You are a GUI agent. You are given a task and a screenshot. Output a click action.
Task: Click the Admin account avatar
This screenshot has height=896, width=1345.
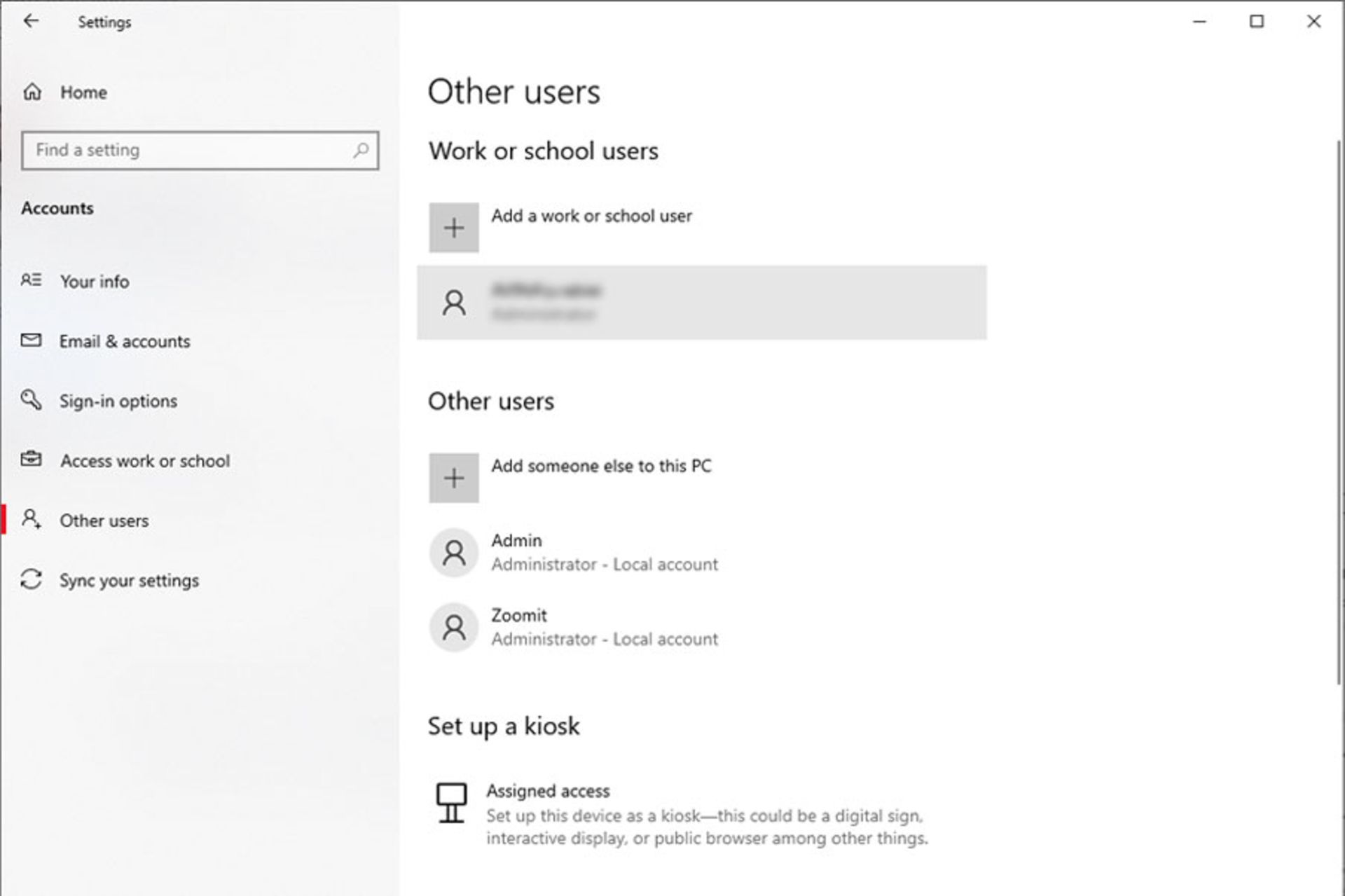click(454, 553)
